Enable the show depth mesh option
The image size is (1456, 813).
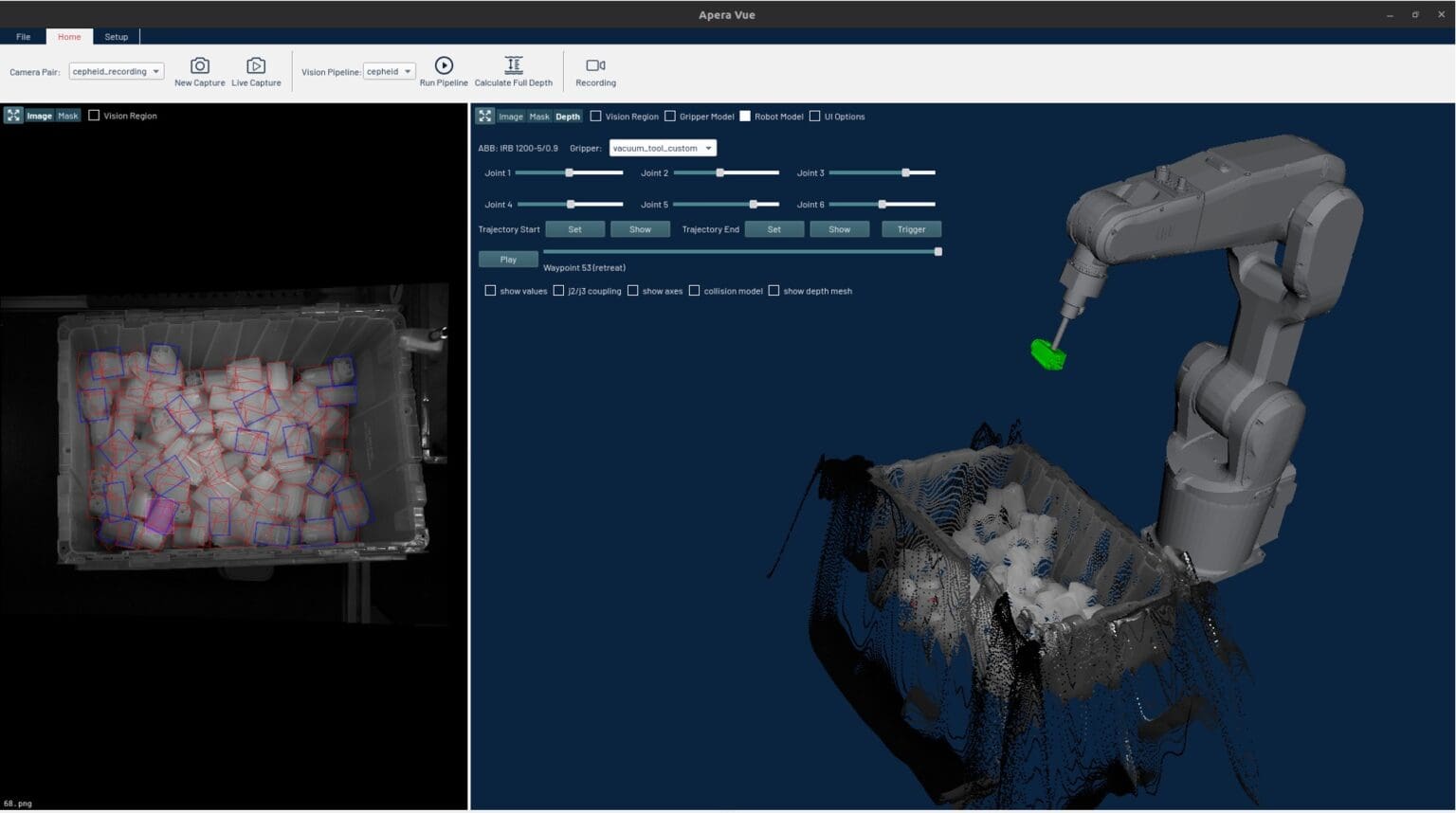(774, 291)
